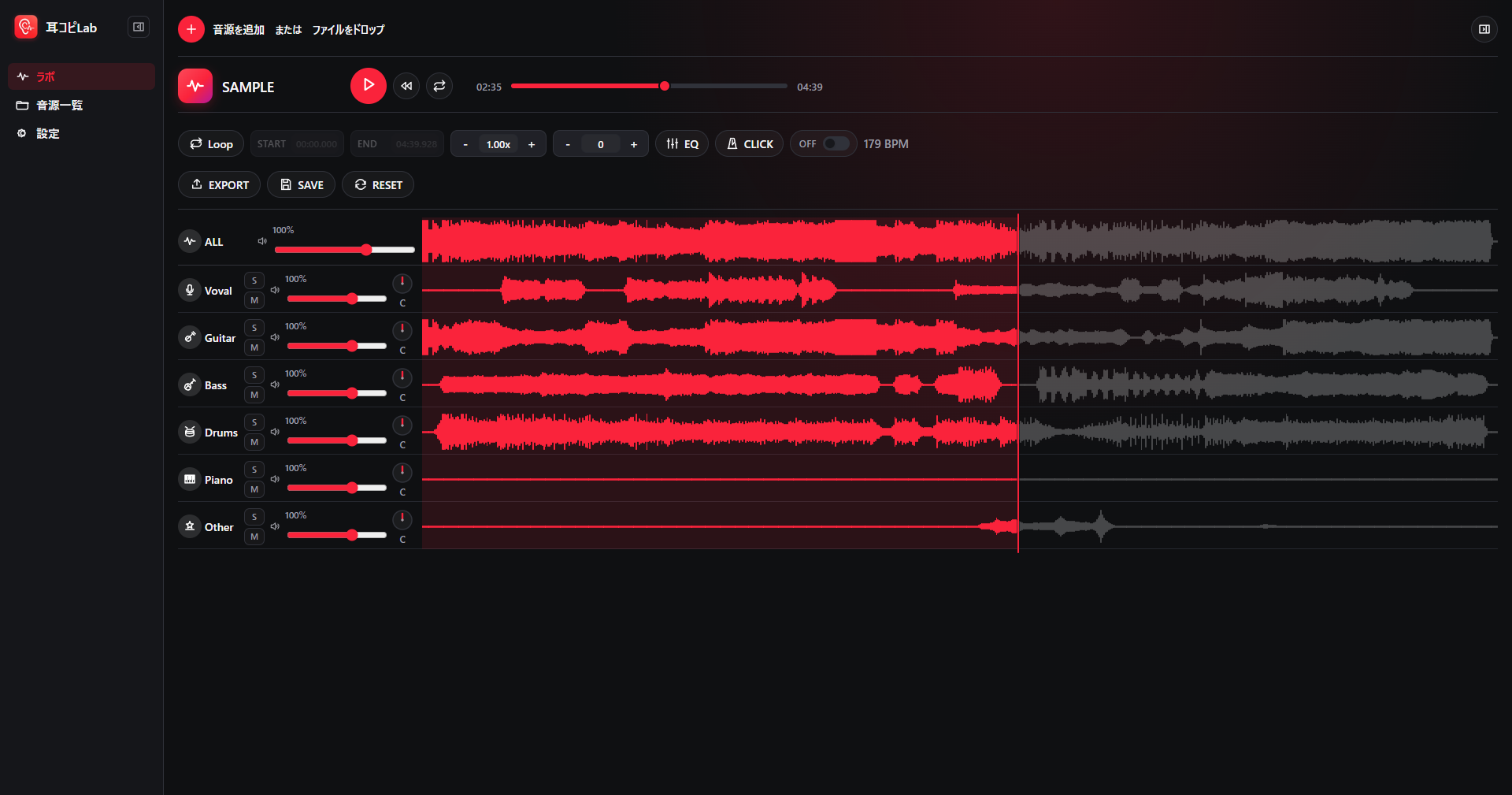Click the 179 BPM text
Viewport: 1512px width, 795px height.
886,143
